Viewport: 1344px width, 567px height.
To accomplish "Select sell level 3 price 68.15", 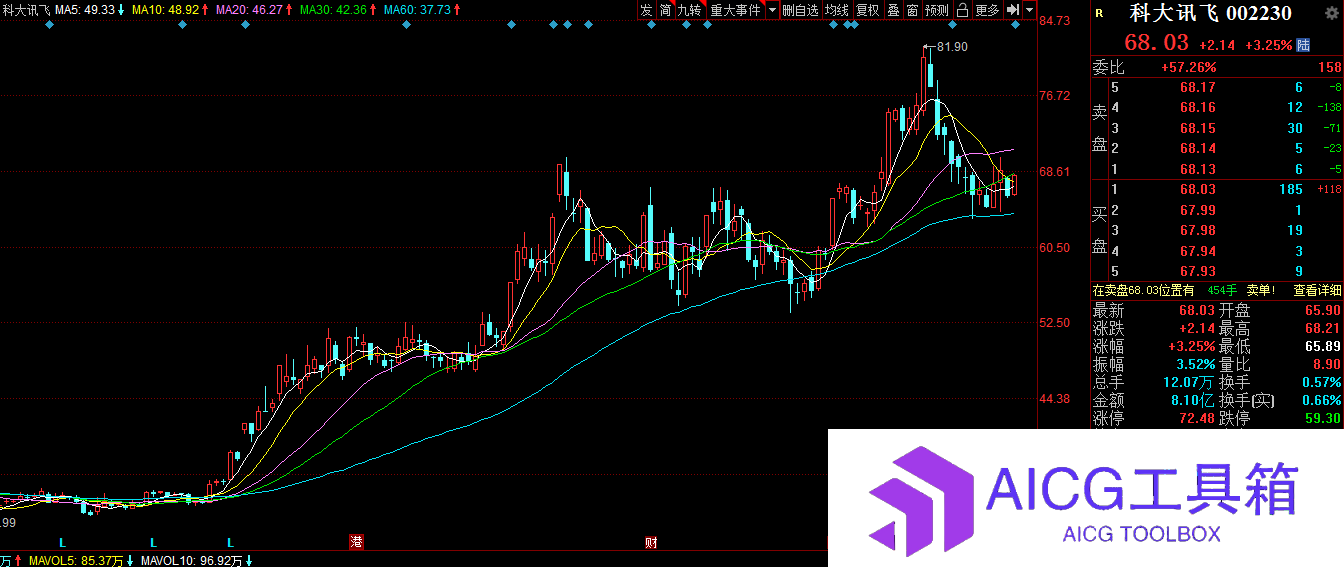I will tap(1197, 128).
